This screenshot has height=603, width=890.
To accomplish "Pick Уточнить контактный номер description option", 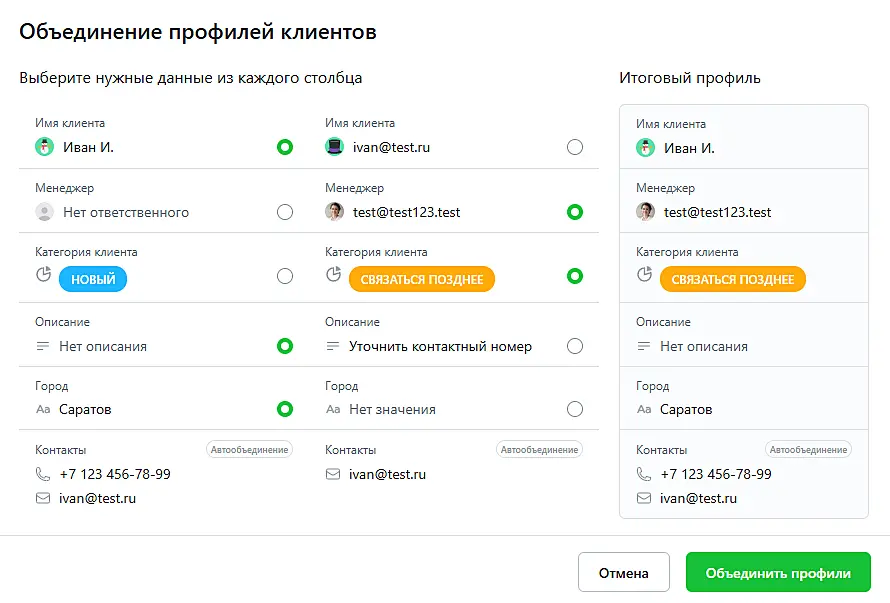I will pyautogui.click(x=574, y=346).
